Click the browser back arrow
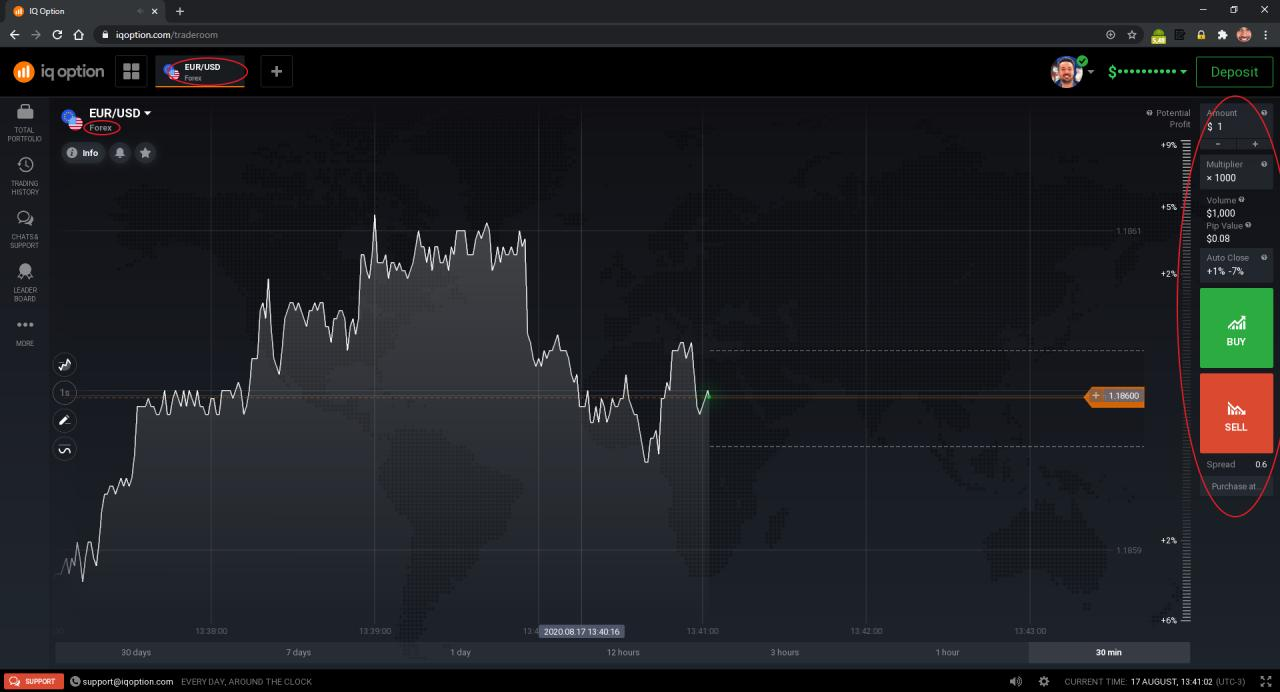Image resolution: width=1280 pixels, height=692 pixels. [14, 34]
